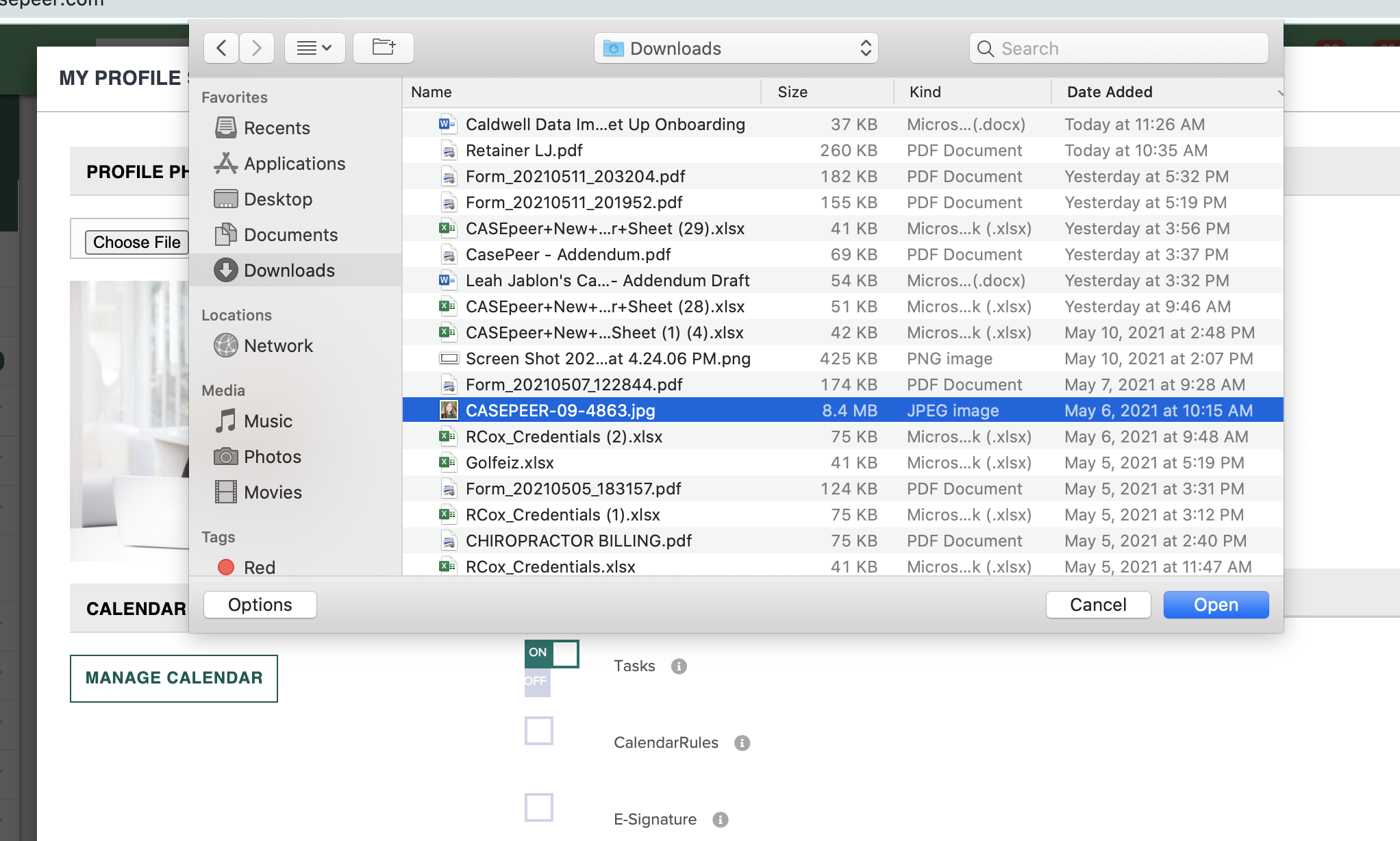The image size is (1400, 841).
Task: Select Golfeiz.xlsx file
Action: (x=842, y=462)
